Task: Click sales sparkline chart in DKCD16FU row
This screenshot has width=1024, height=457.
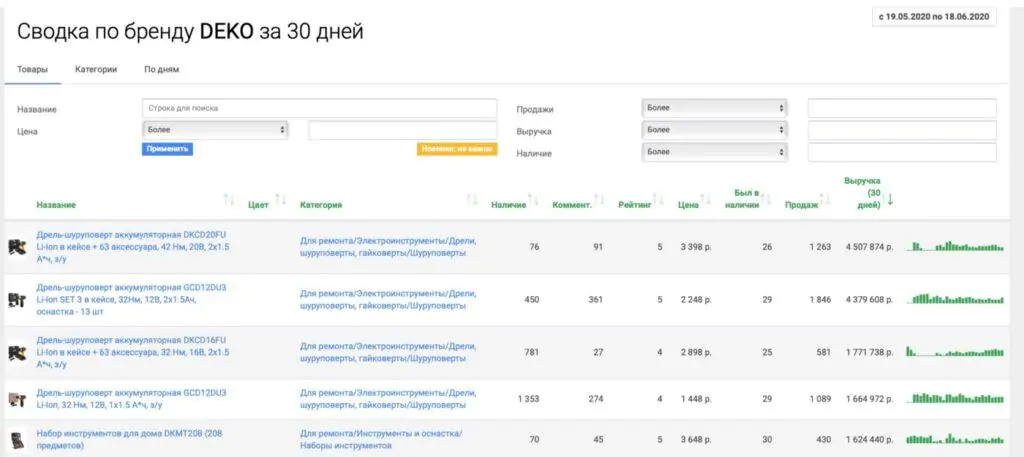Action: click(955, 352)
